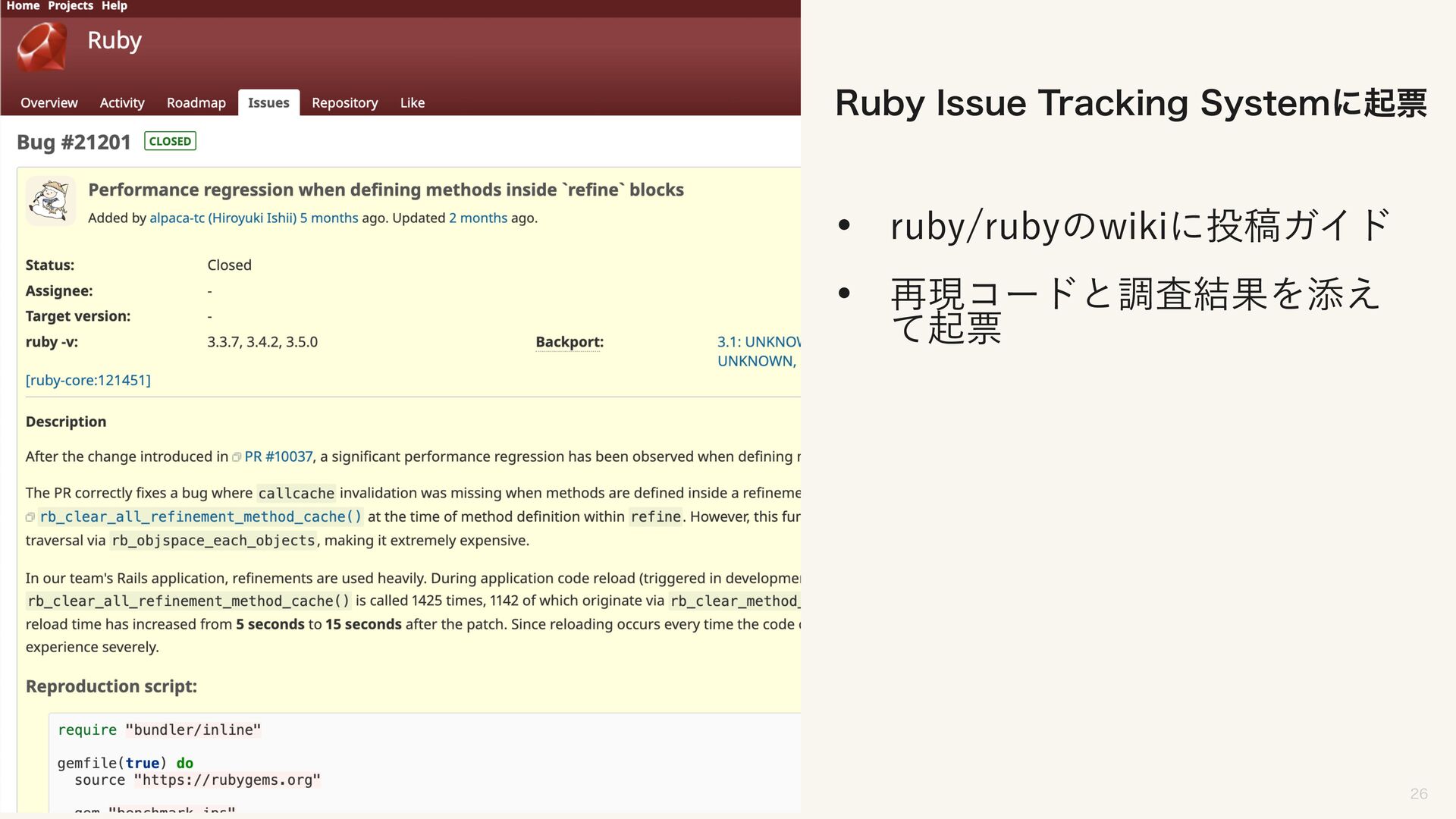Open the Home top menu
The image size is (1456, 819).
tap(23, 6)
